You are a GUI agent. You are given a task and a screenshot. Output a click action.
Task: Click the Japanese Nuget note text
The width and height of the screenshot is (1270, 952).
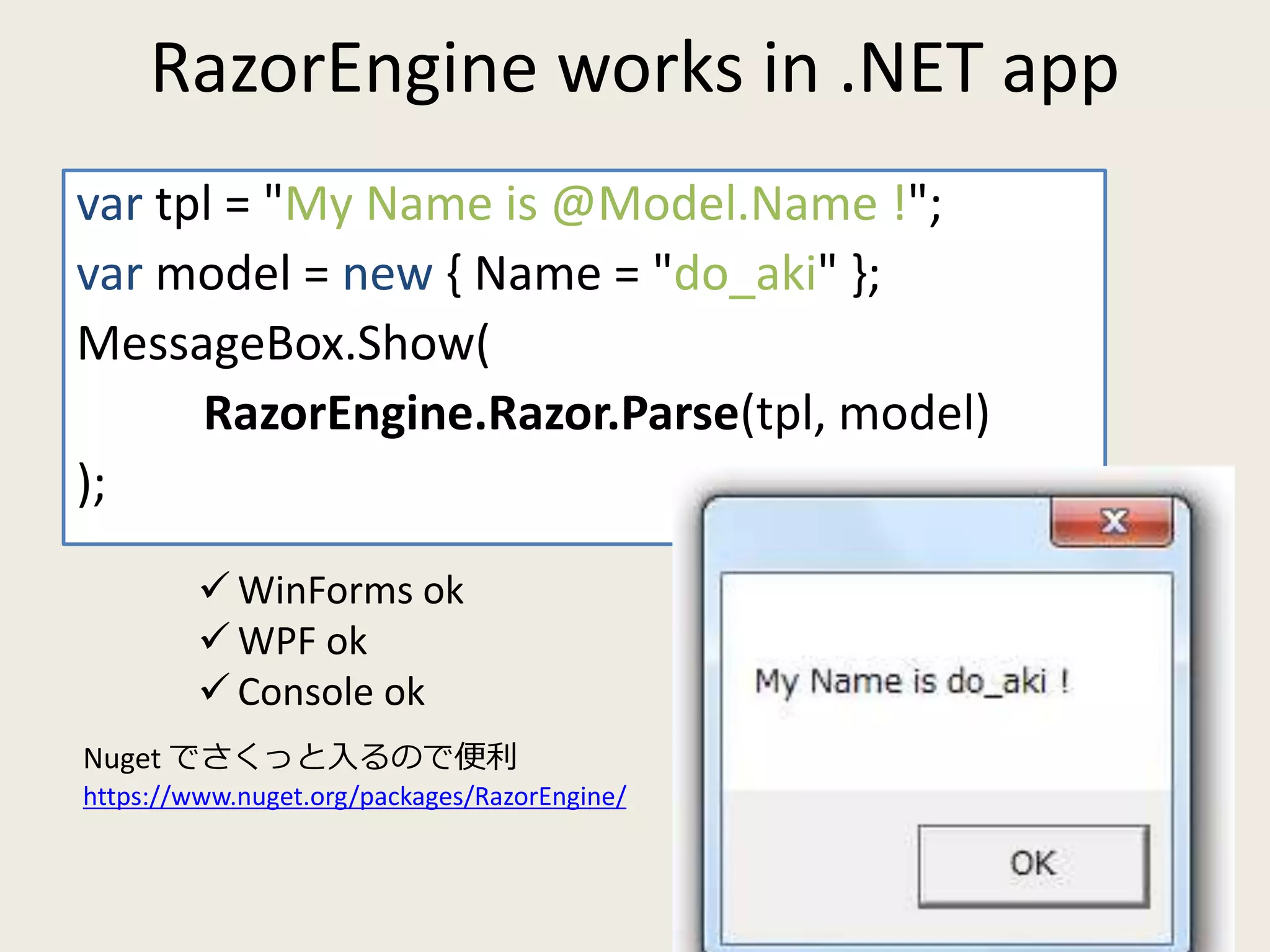300,757
